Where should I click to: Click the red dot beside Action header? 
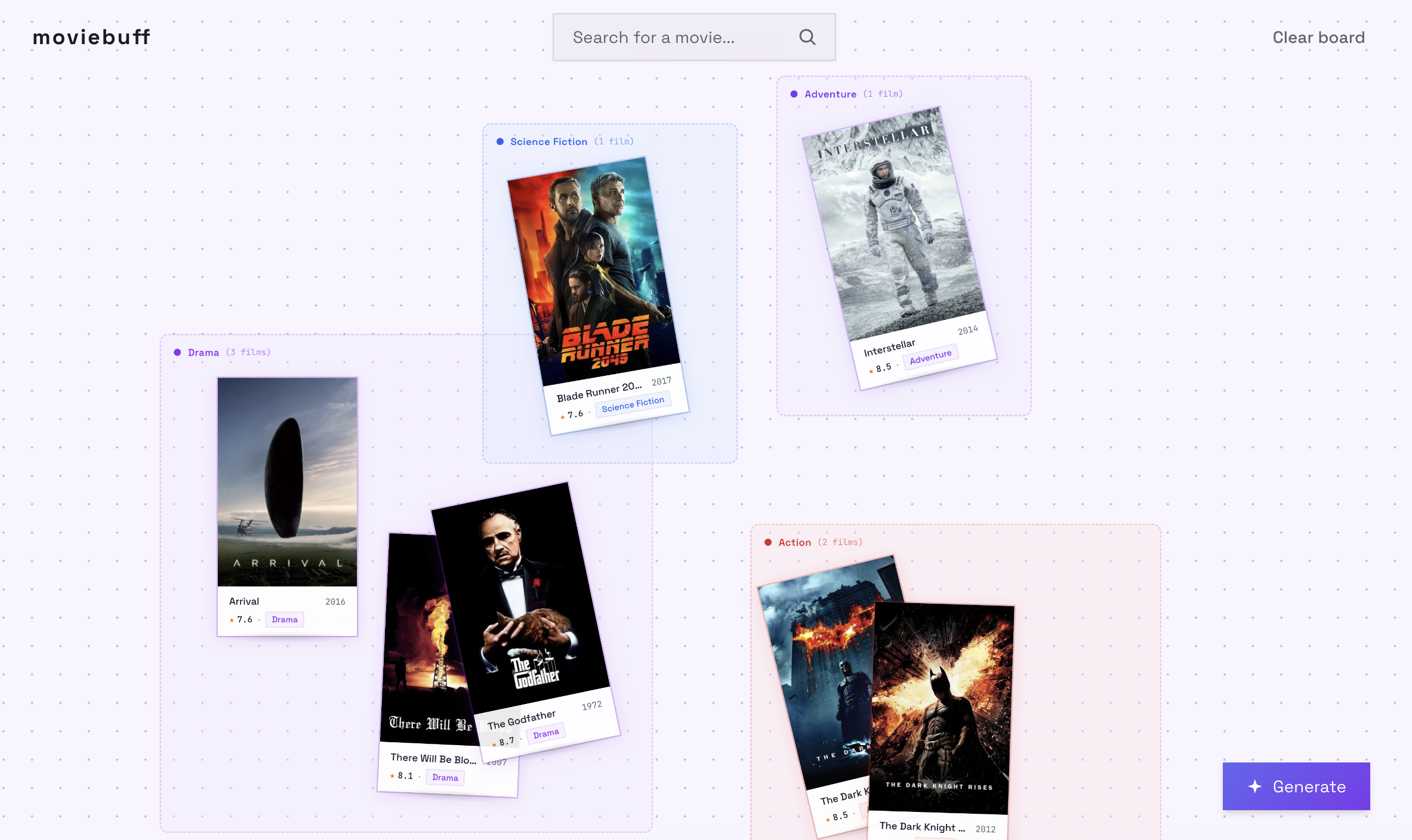click(768, 542)
